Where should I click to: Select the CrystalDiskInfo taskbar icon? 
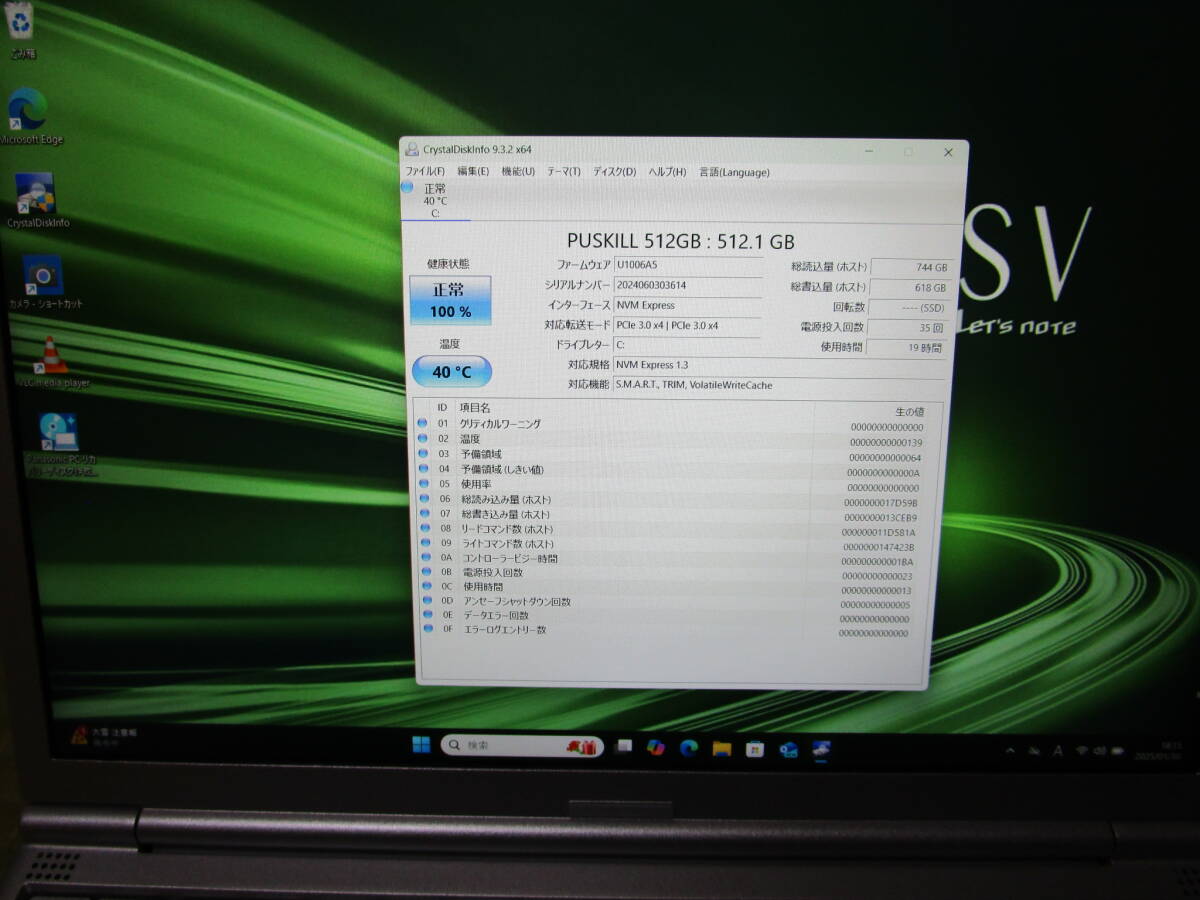tap(821, 750)
